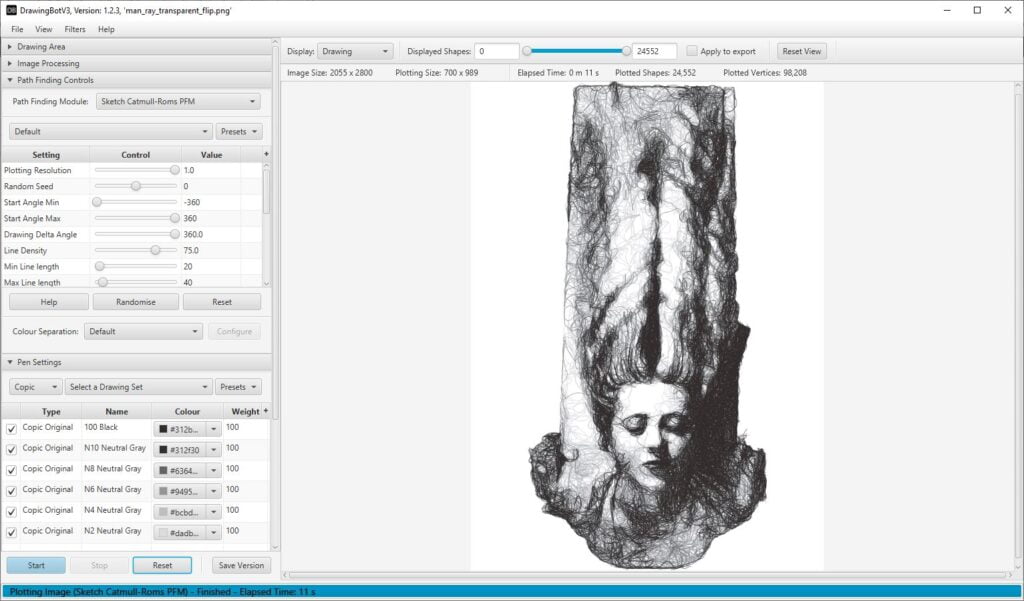Uncheck the 100 Black pen

pos(13,427)
